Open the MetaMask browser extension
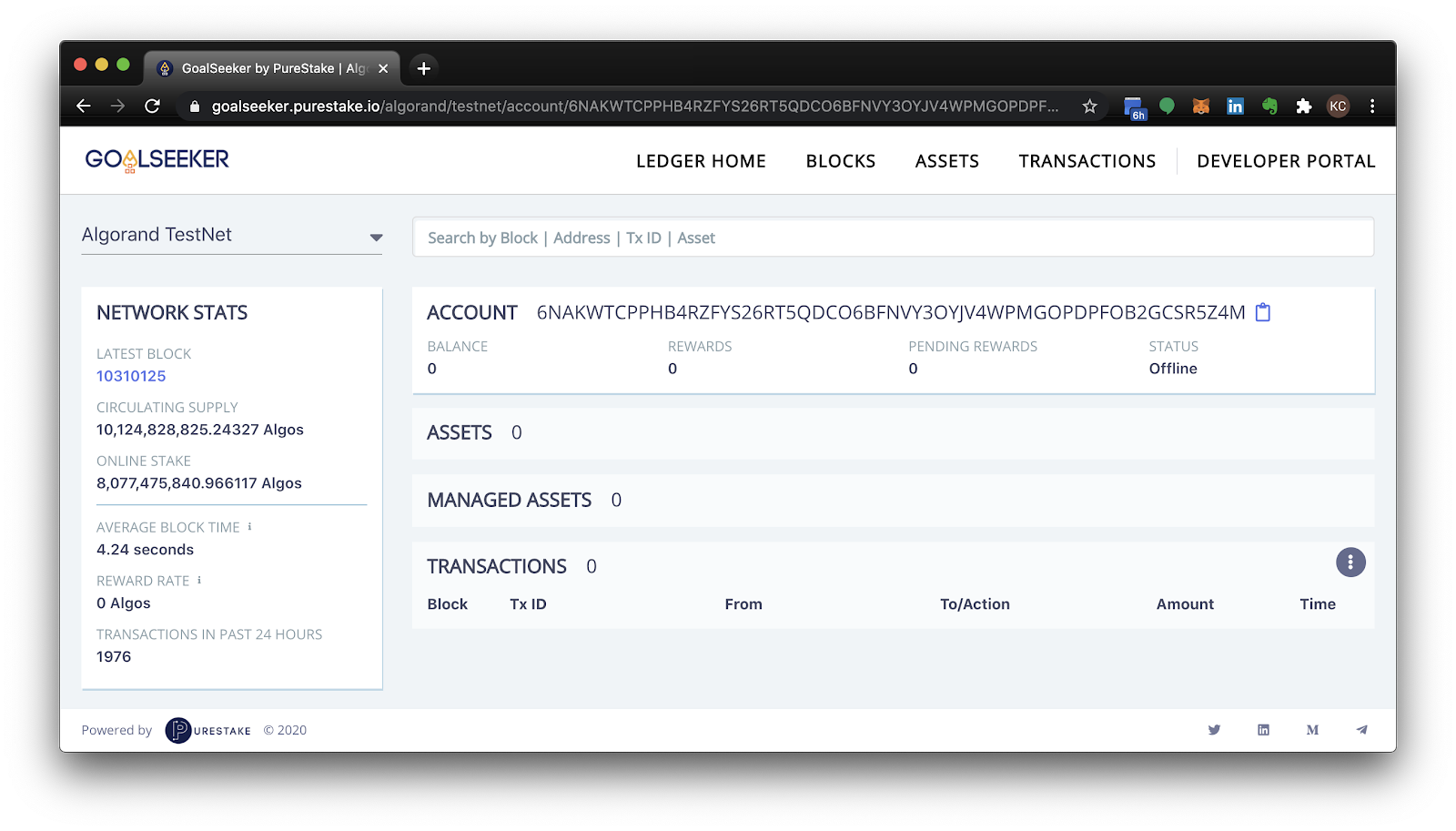Image resolution: width=1456 pixels, height=831 pixels. click(x=1201, y=106)
